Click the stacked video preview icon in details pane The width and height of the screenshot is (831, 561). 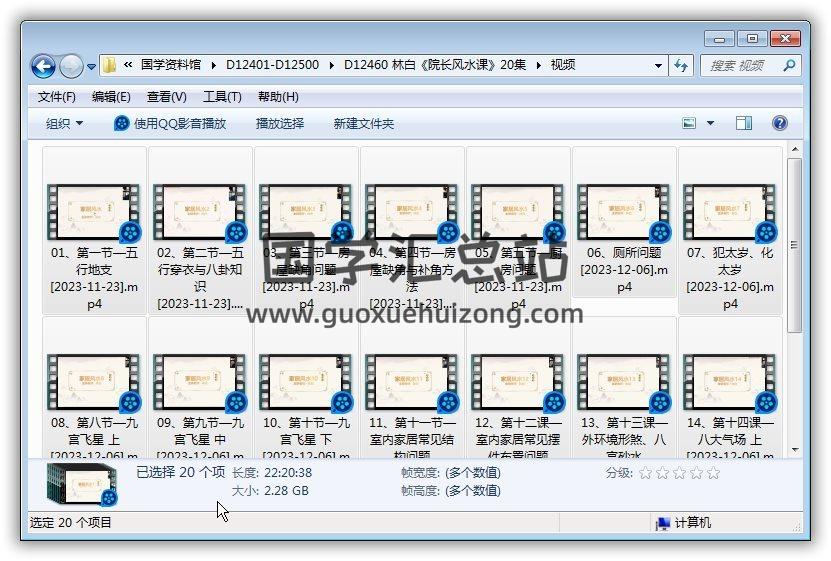click(82, 484)
